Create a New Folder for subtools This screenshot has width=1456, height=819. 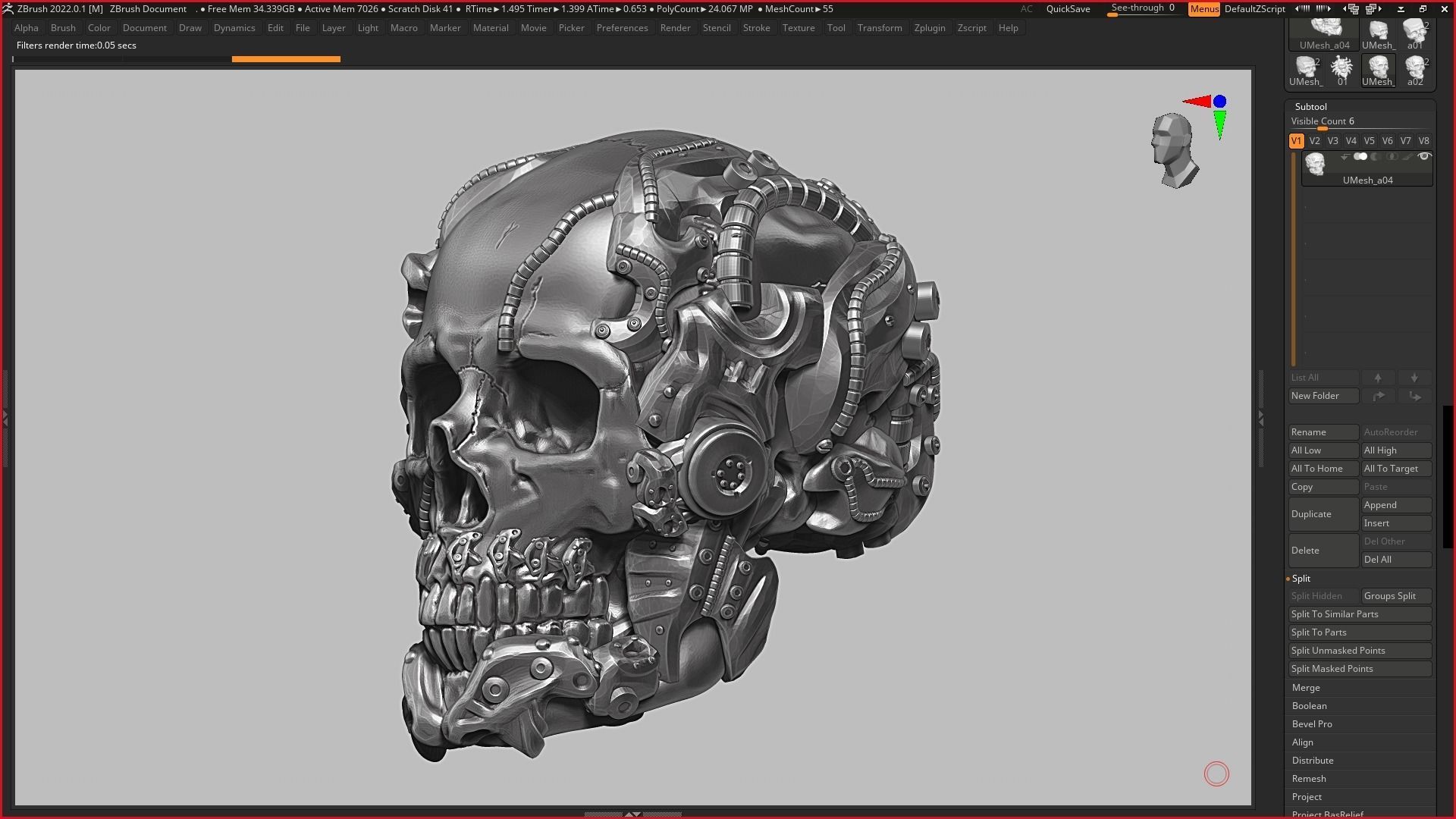pos(1323,396)
